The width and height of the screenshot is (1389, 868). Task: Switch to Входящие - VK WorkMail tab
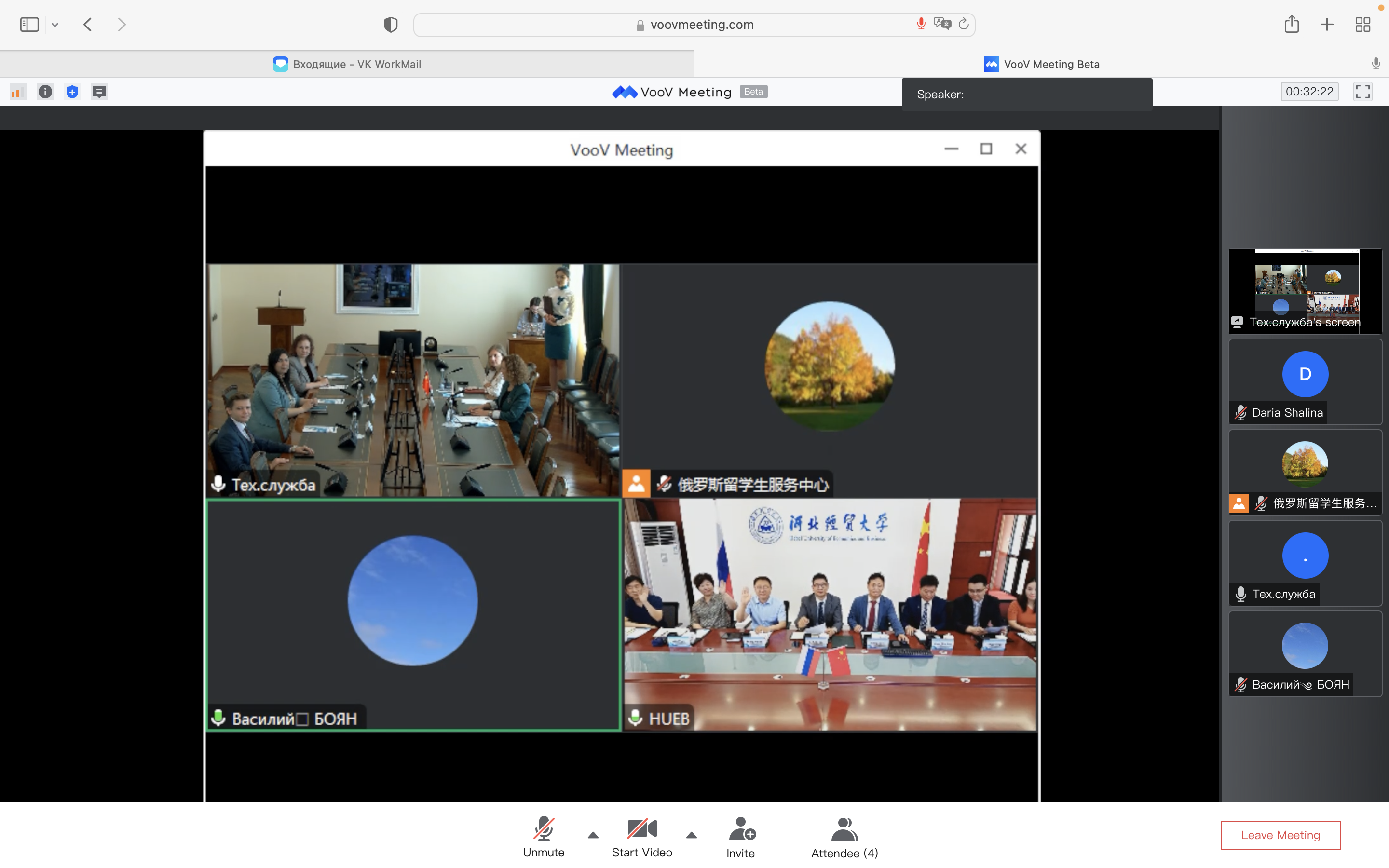tap(347, 64)
